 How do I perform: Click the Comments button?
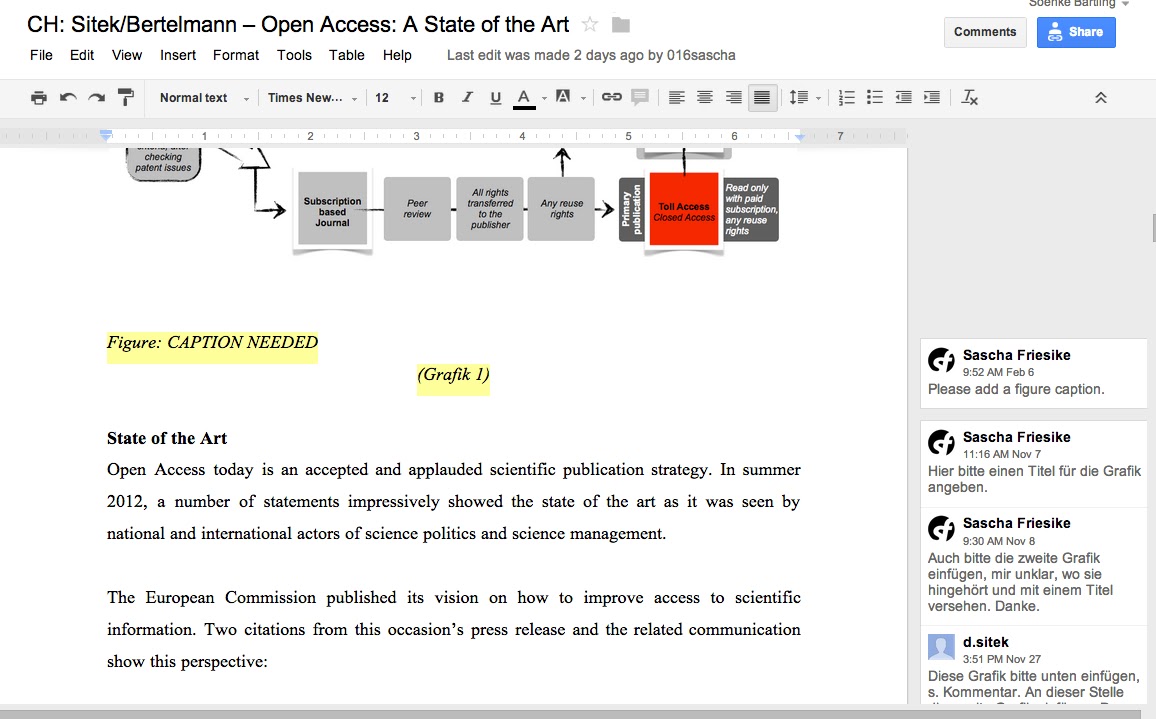(x=985, y=32)
